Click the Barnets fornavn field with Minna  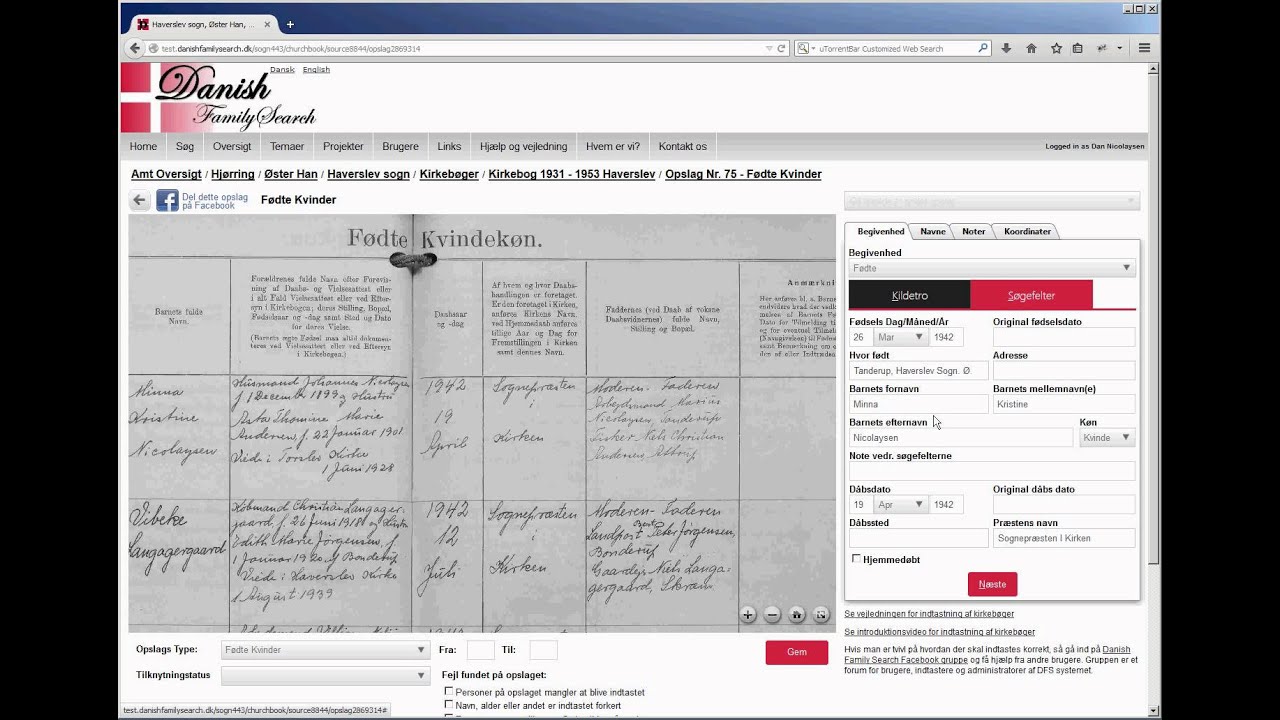[x=918, y=404]
